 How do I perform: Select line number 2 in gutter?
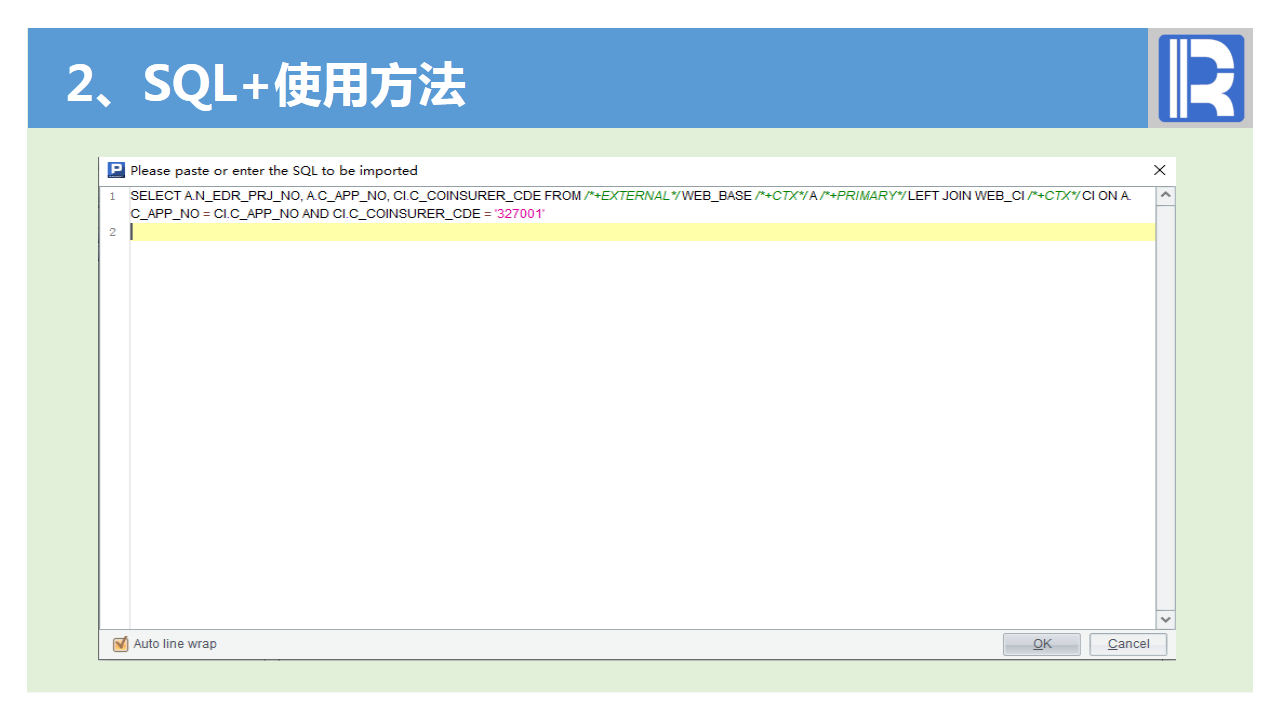point(113,232)
